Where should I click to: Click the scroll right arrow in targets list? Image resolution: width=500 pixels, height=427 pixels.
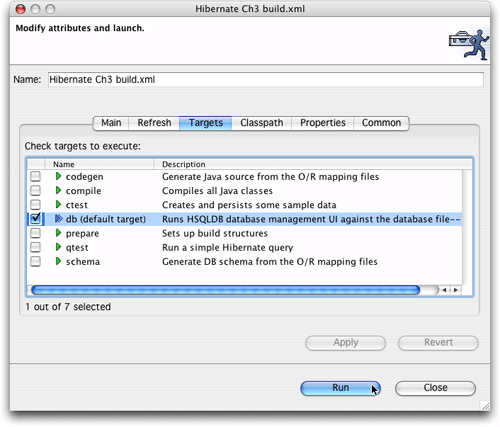tap(456, 290)
